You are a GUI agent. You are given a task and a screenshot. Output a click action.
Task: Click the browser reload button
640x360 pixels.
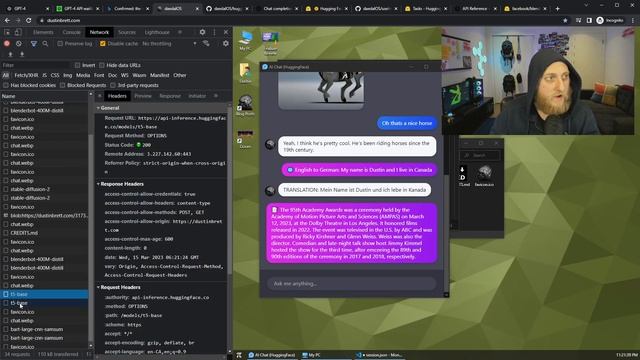click(29, 20)
